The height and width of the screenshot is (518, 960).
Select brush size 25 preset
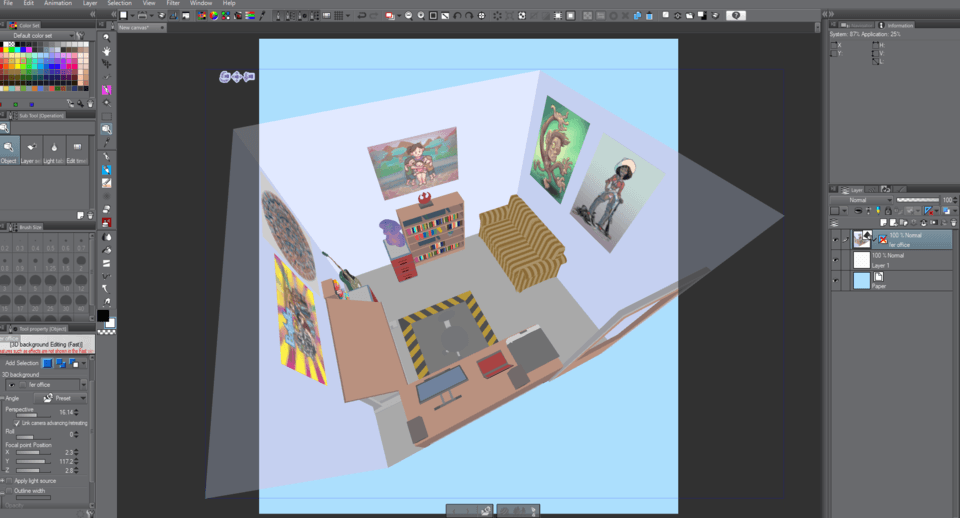tap(50, 301)
